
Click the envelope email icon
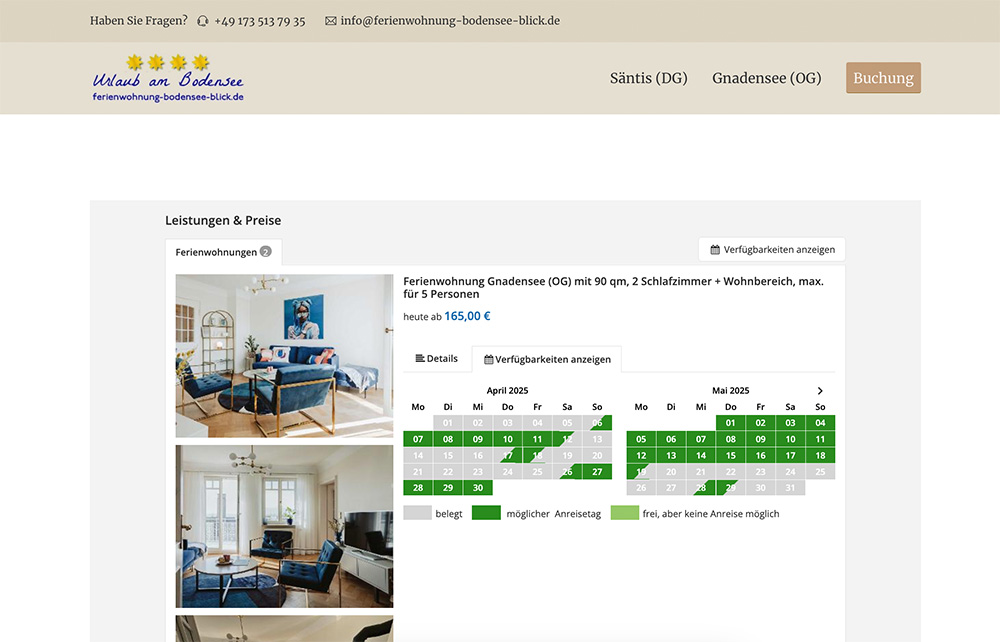[331, 21]
